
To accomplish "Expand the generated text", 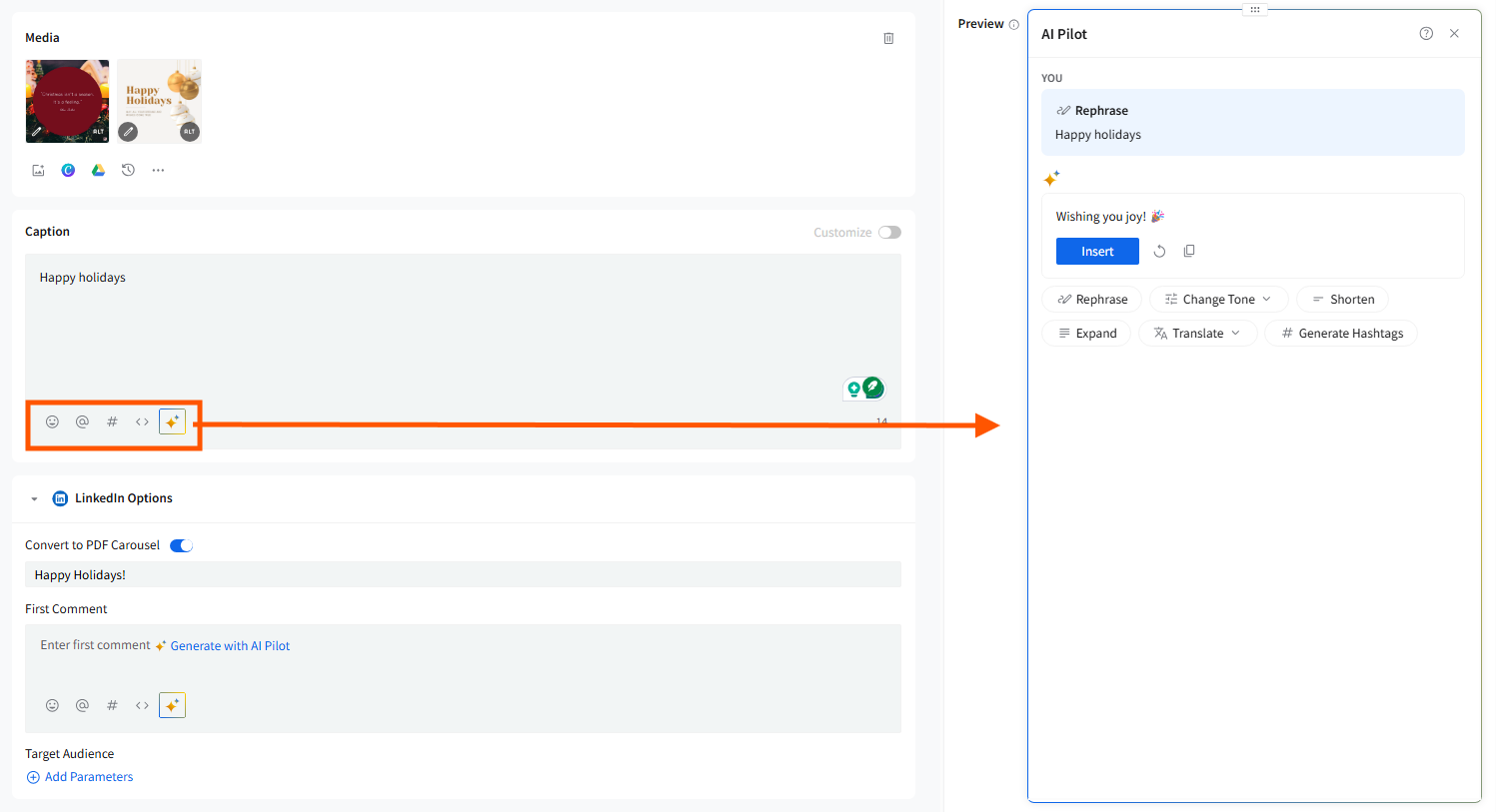I will coord(1086,334).
